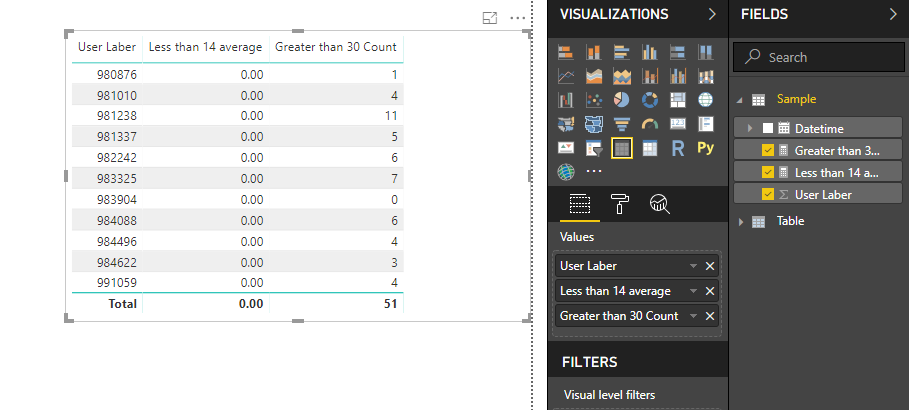This screenshot has width=909, height=410.
Task: Select the 981238 cell in the table
Action: tap(117, 116)
